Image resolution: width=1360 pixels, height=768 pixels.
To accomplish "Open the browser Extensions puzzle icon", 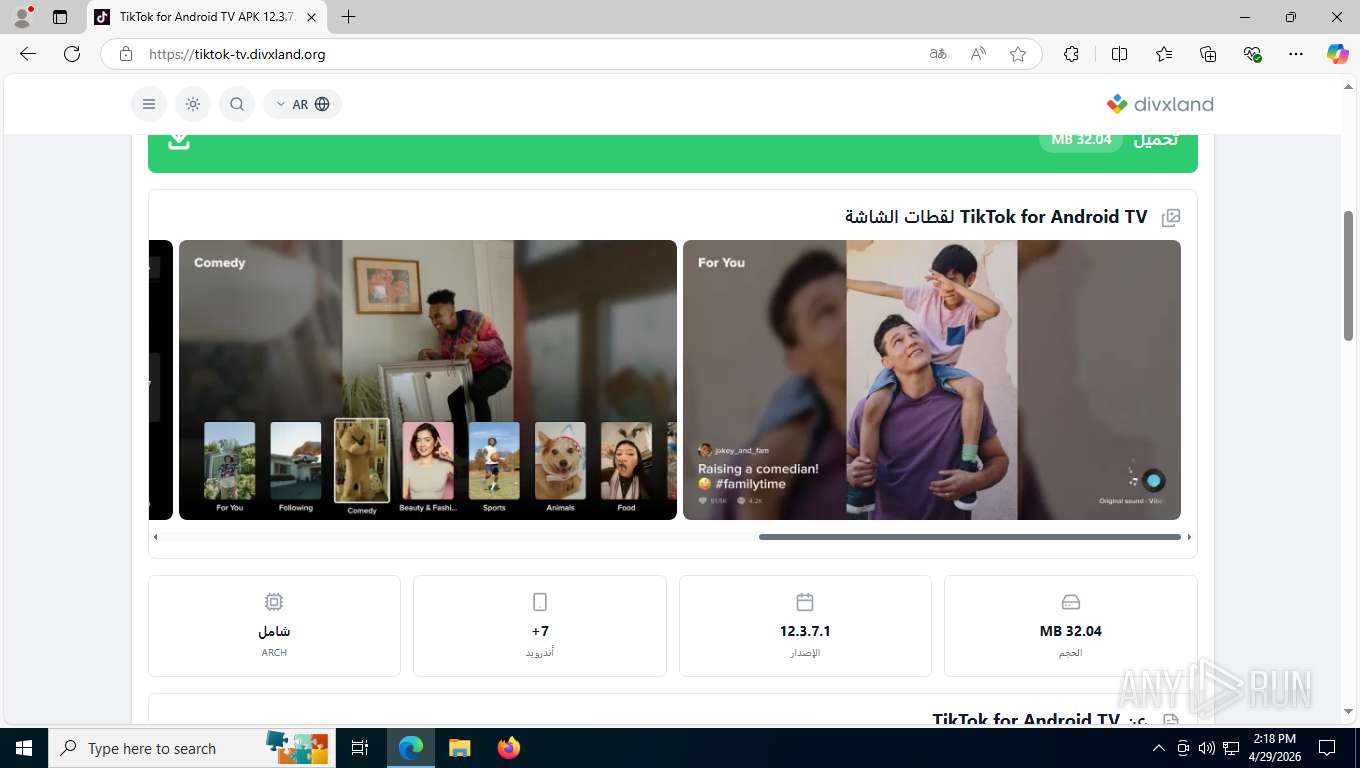I will [x=1071, y=54].
